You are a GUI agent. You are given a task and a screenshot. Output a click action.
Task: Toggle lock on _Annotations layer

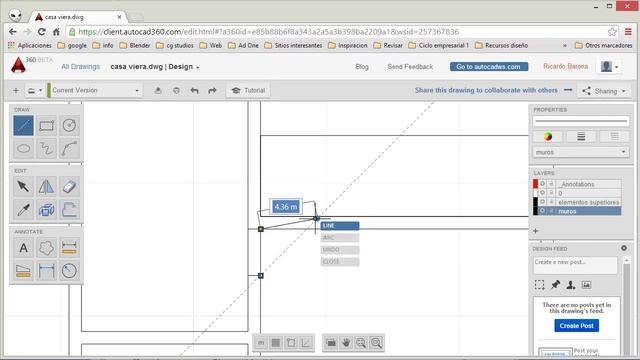[551, 184]
